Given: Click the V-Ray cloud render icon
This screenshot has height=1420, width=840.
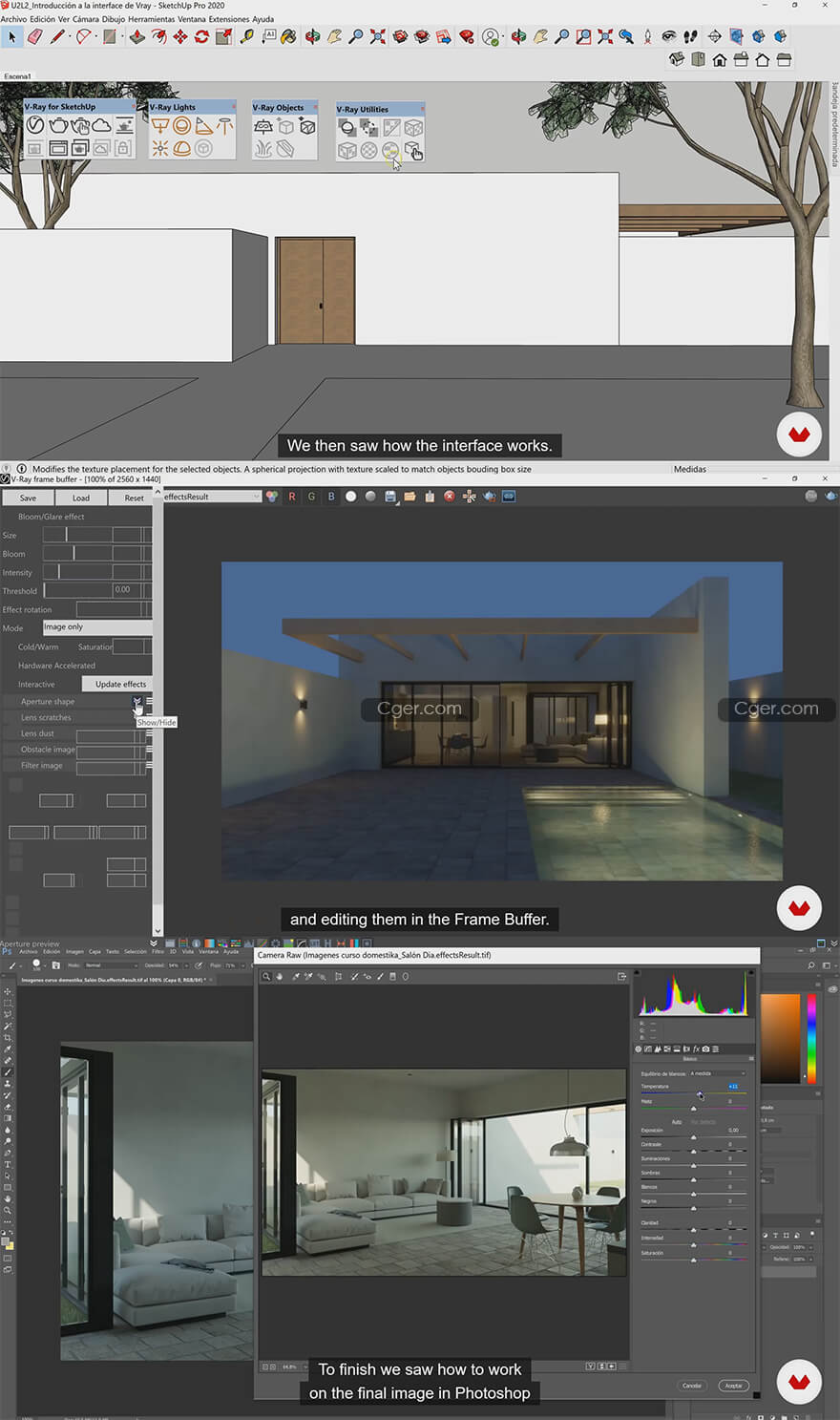Looking at the screenshot, I should (101, 126).
